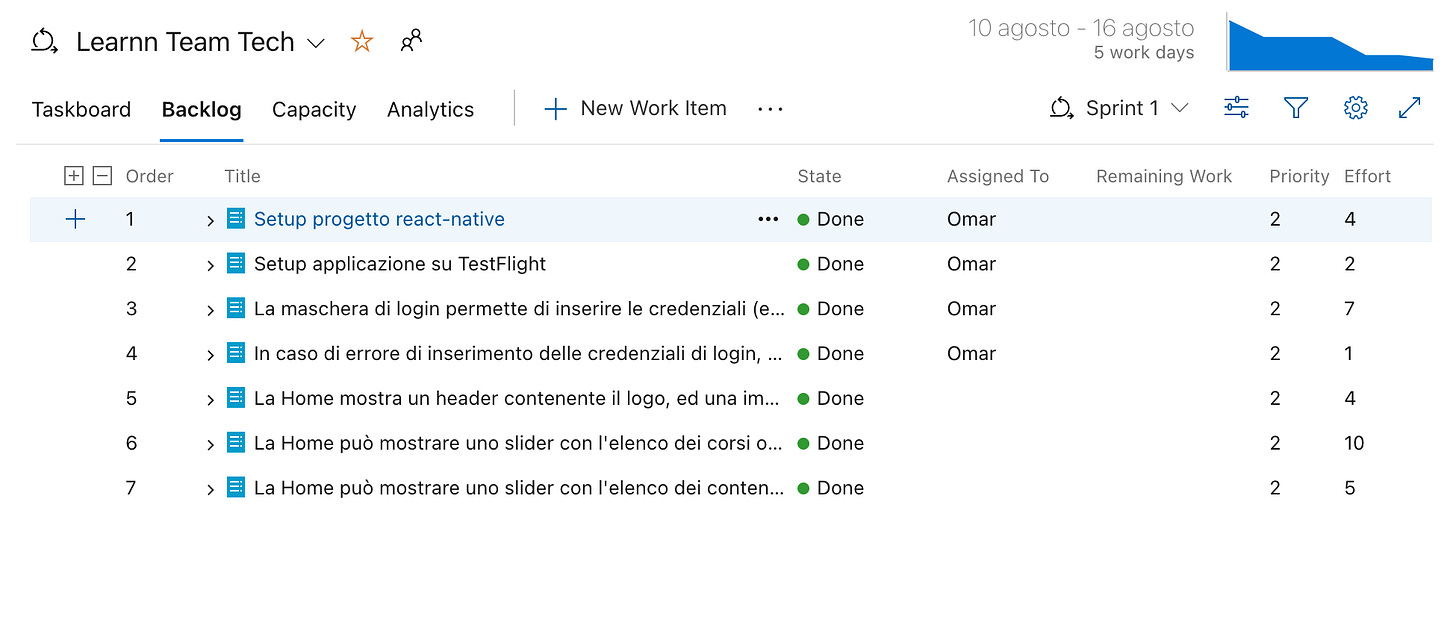The image size is (1456, 629).
Task: Expand the slider elenco dei corsi row
Action: click(210, 444)
